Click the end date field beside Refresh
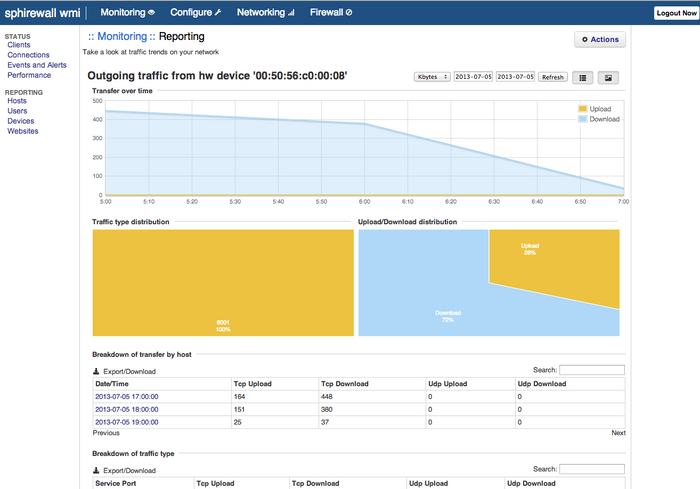The height and width of the screenshot is (489, 700). (x=515, y=77)
